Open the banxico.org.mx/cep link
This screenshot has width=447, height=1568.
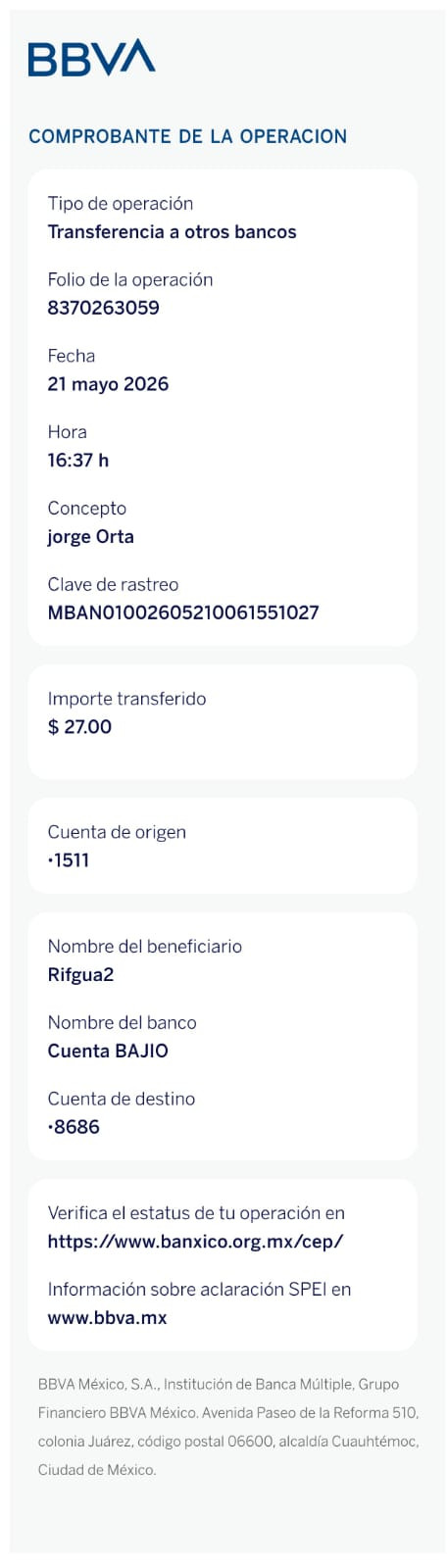(x=195, y=1241)
